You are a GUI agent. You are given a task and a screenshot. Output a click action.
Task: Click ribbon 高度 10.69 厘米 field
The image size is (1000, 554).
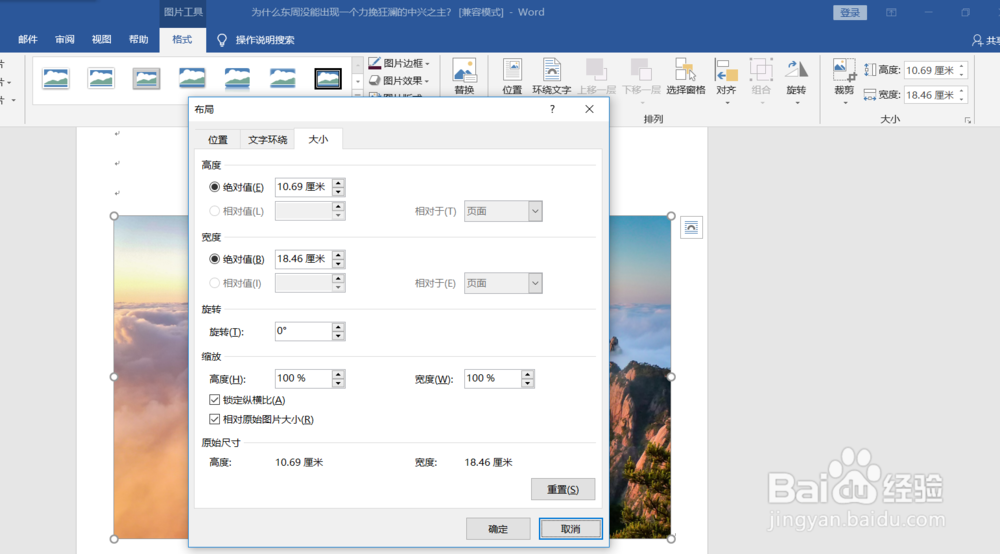931,71
